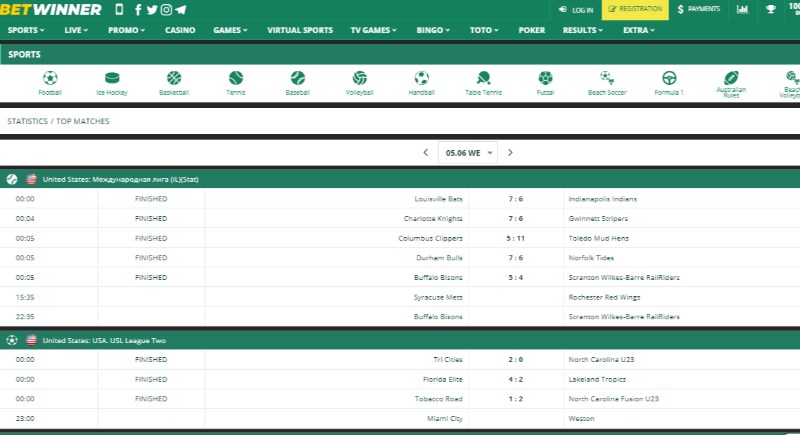800x435 pixels.
Task: Click the trophy icon in header
Action: 770,9
